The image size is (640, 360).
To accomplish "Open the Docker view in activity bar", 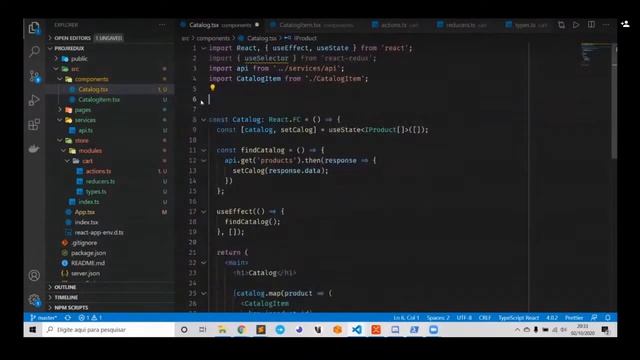I will 34,149.
